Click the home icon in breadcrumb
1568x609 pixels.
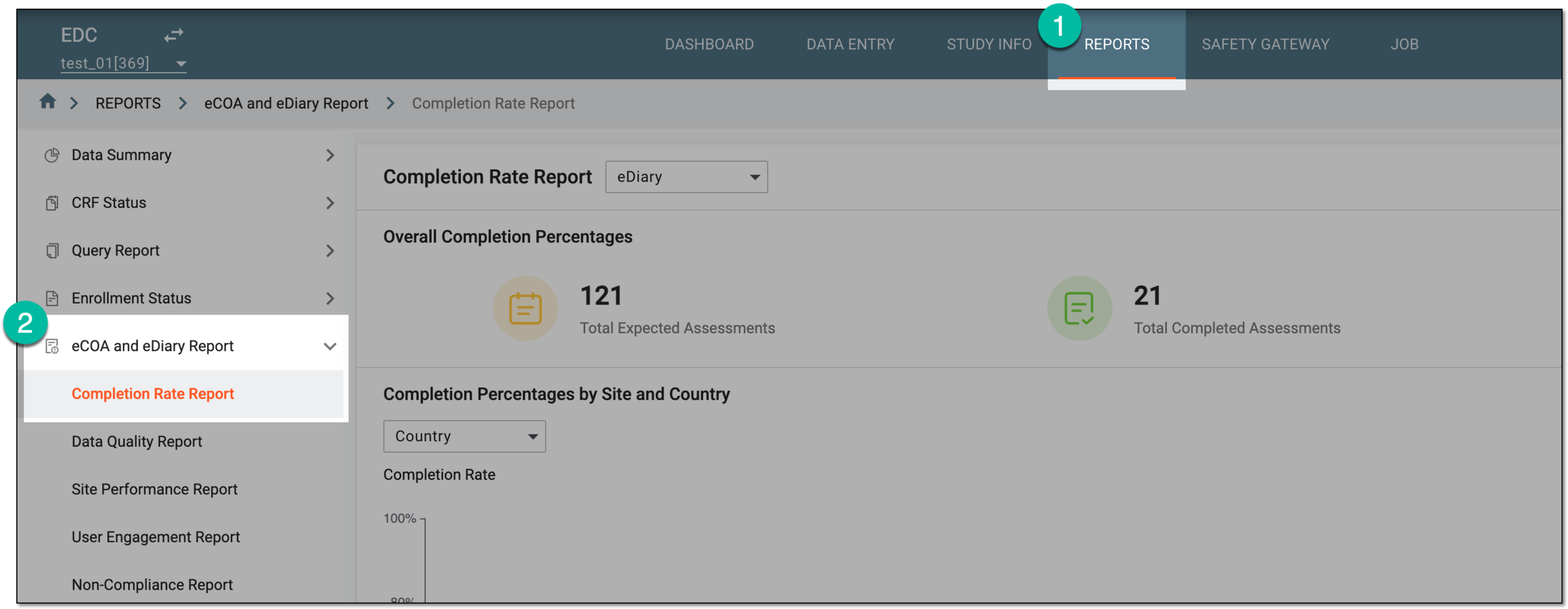click(48, 102)
